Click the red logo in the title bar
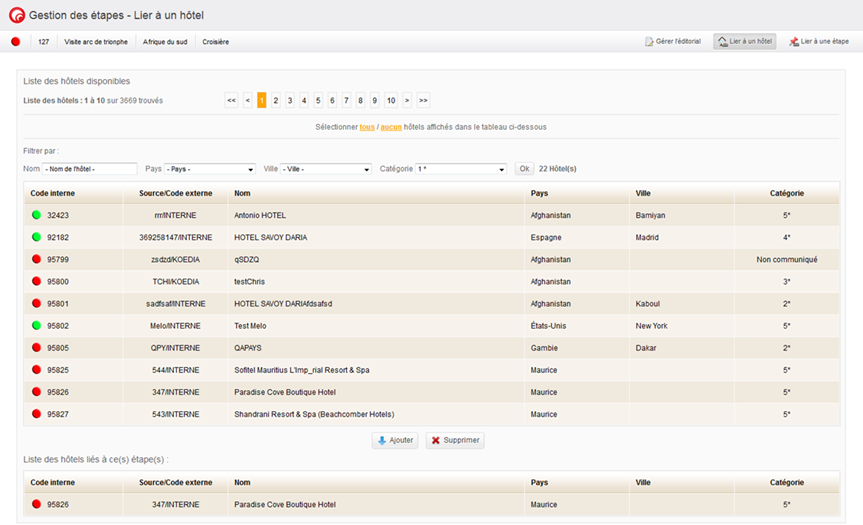 [16, 15]
